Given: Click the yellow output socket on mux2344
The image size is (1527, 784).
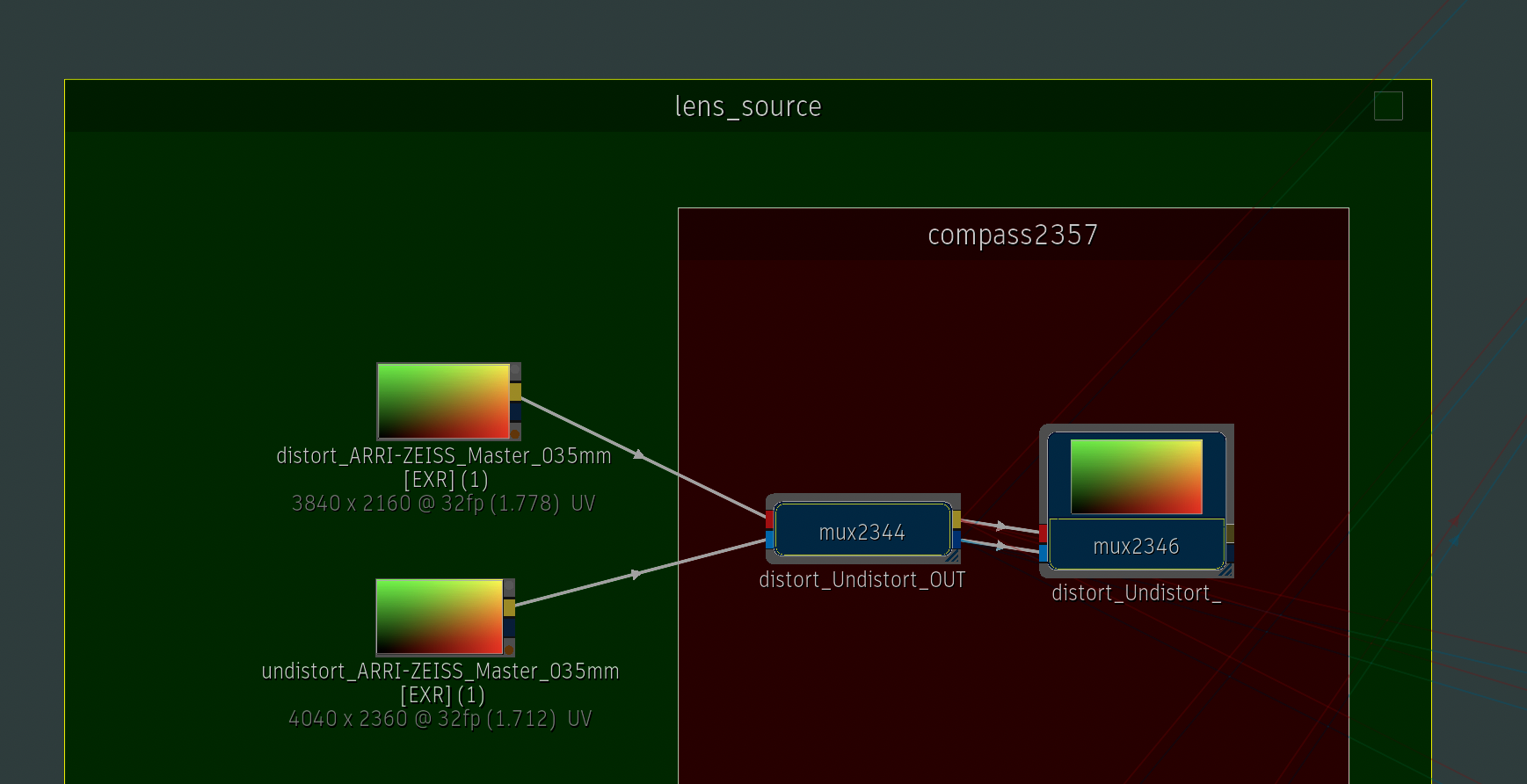Looking at the screenshot, I should point(956,519).
